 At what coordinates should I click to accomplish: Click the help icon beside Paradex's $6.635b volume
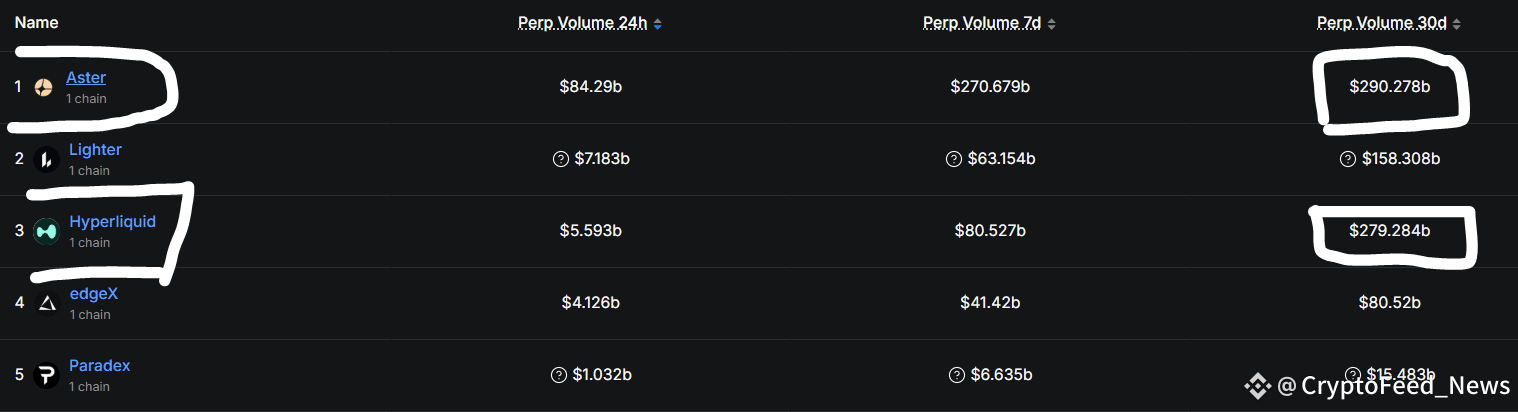pos(957,375)
